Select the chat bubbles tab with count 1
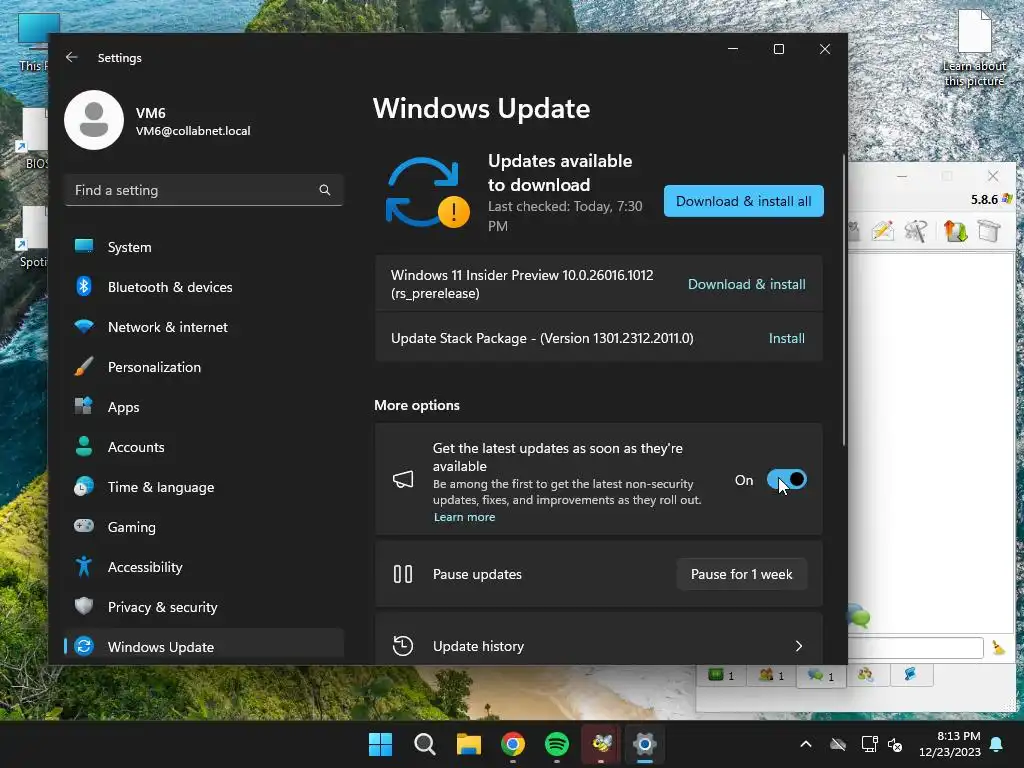This screenshot has height=768, width=1024. 821,675
